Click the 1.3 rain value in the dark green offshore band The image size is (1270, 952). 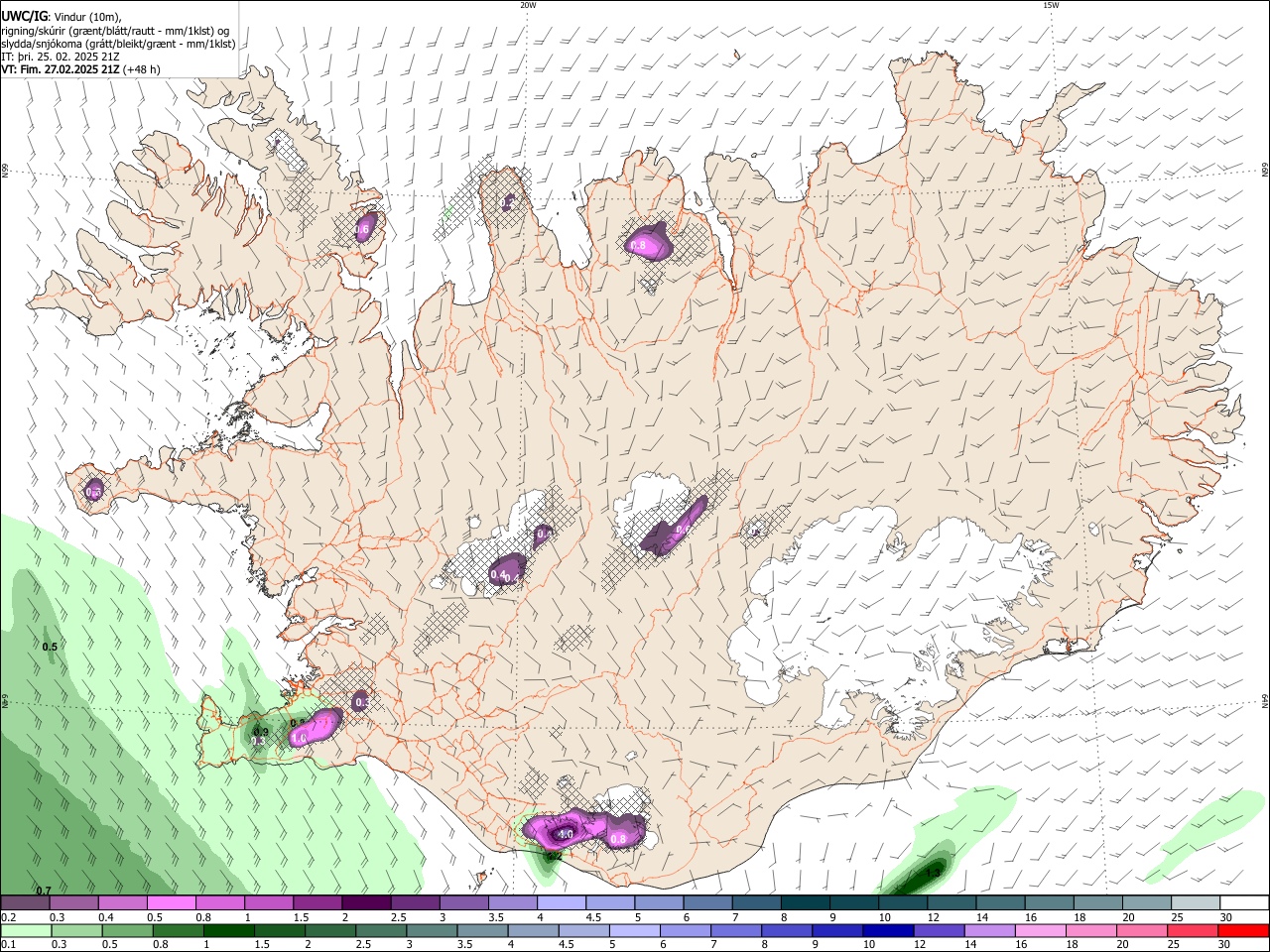933,873
